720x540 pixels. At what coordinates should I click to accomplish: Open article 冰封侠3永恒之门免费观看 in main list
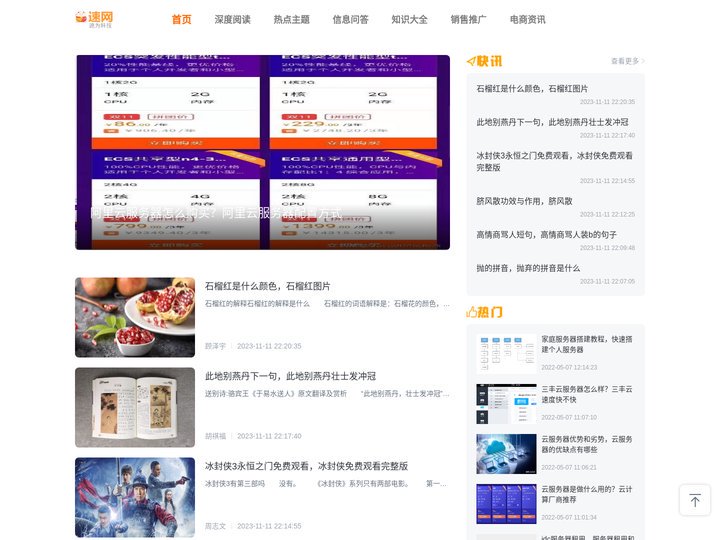click(x=306, y=466)
